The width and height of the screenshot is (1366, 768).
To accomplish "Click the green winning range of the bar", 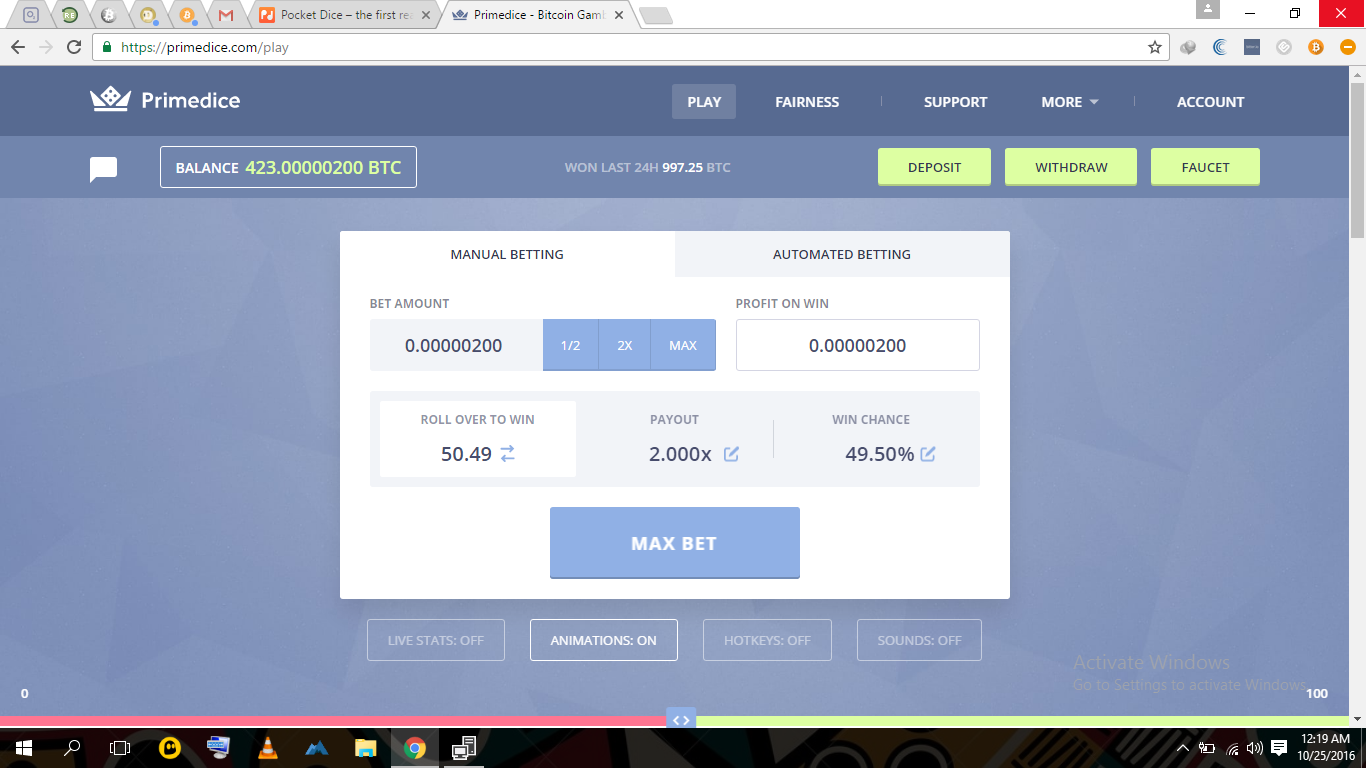I will point(1022,721).
